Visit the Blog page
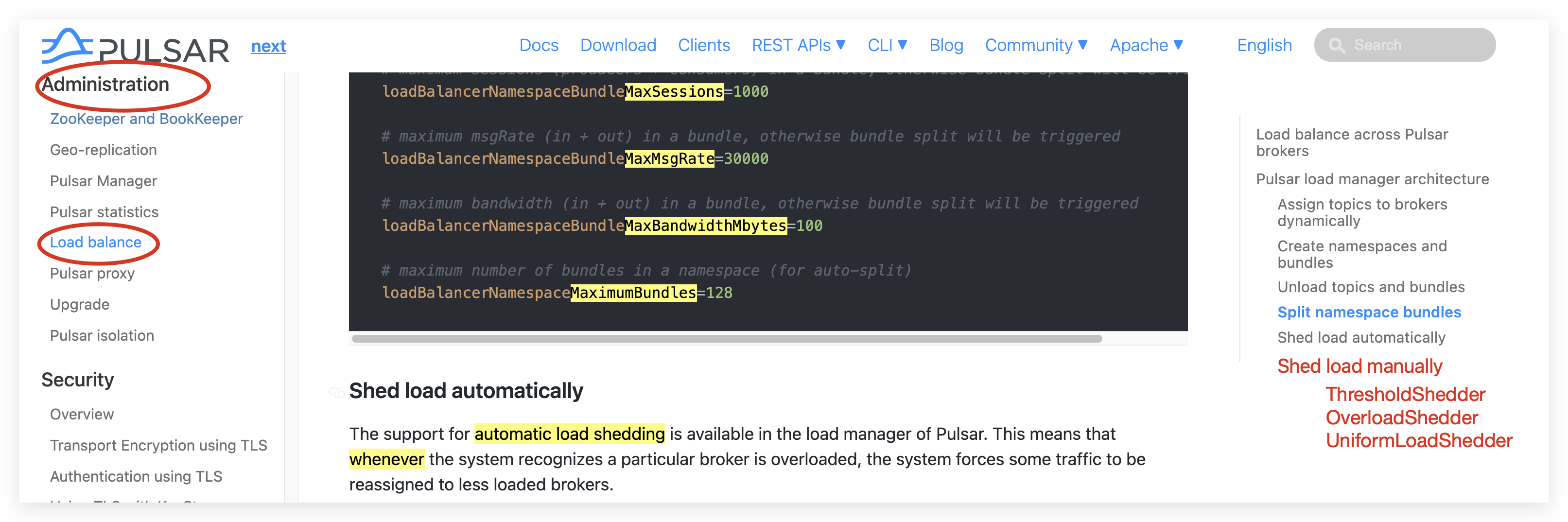 click(946, 45)
